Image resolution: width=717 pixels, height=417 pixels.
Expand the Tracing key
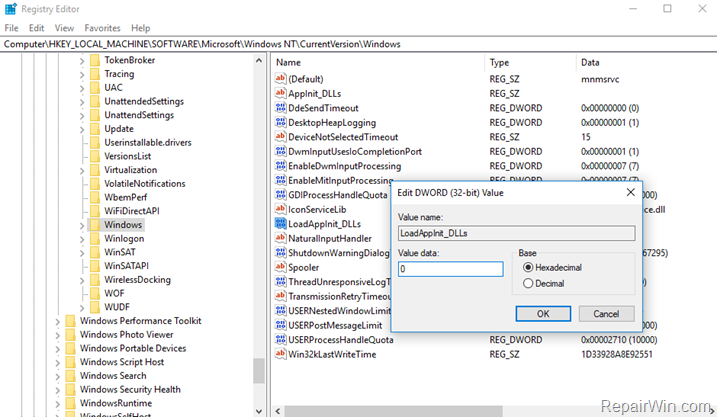82,74
